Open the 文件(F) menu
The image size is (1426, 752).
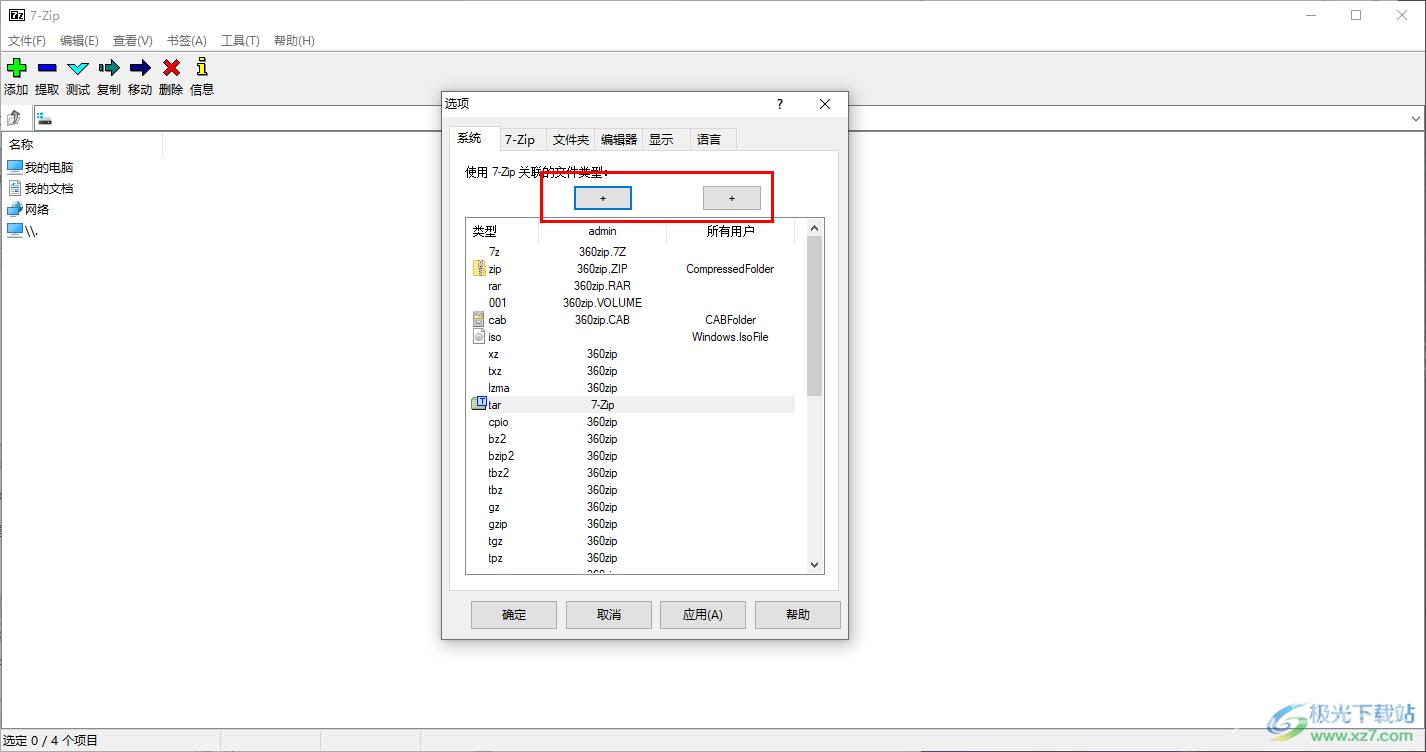click(x=27, y=41)
